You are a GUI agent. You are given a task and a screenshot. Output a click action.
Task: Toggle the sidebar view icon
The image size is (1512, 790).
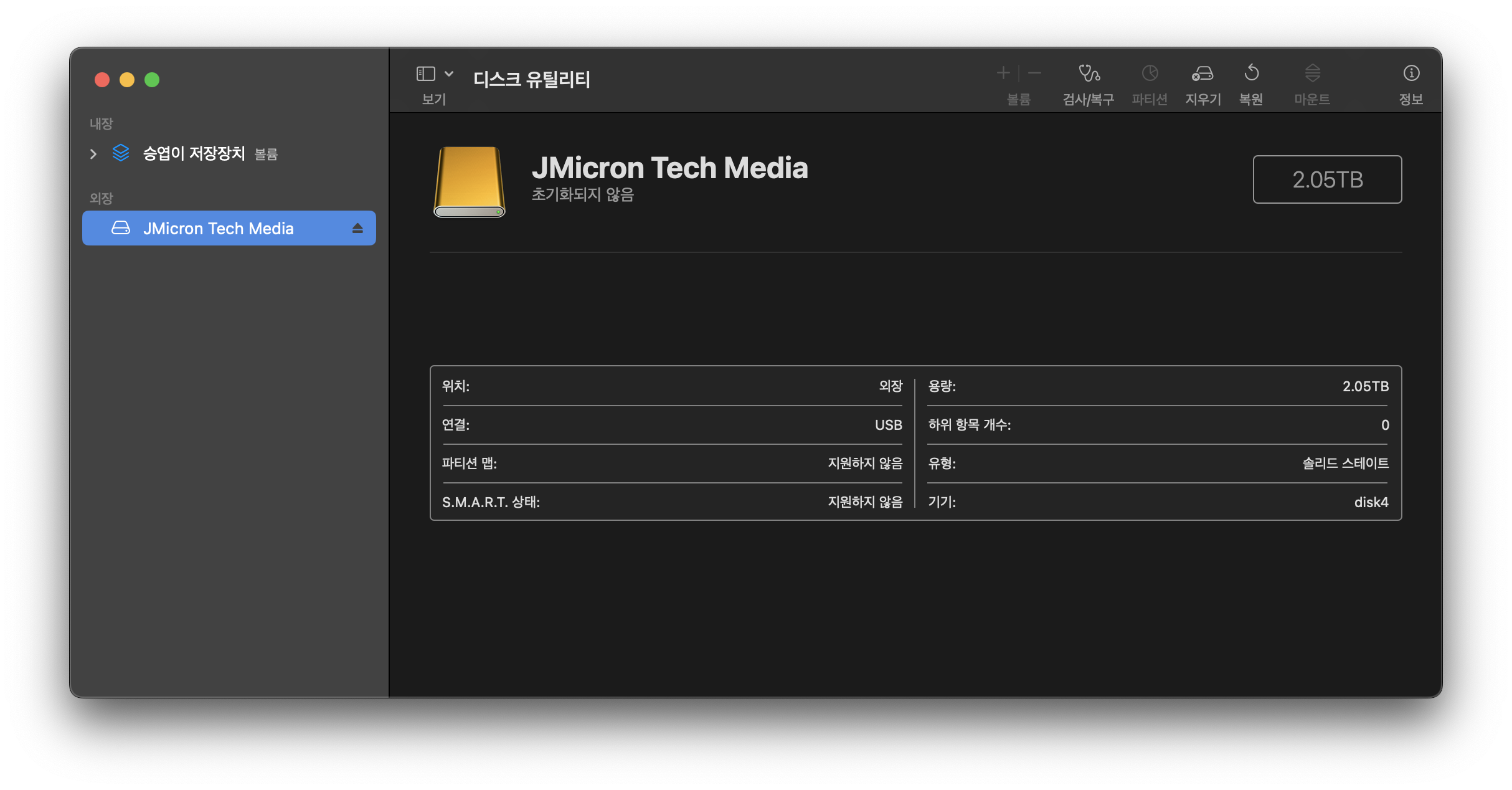coord(426,74)
